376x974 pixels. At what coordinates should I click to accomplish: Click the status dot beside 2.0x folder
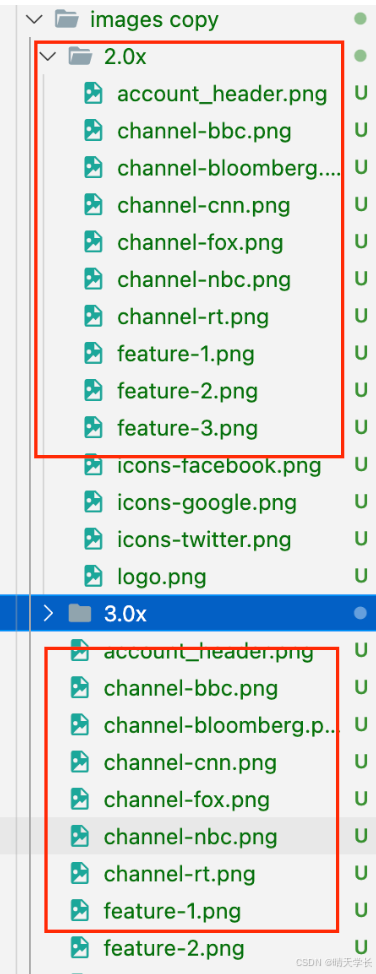(360, 57)
